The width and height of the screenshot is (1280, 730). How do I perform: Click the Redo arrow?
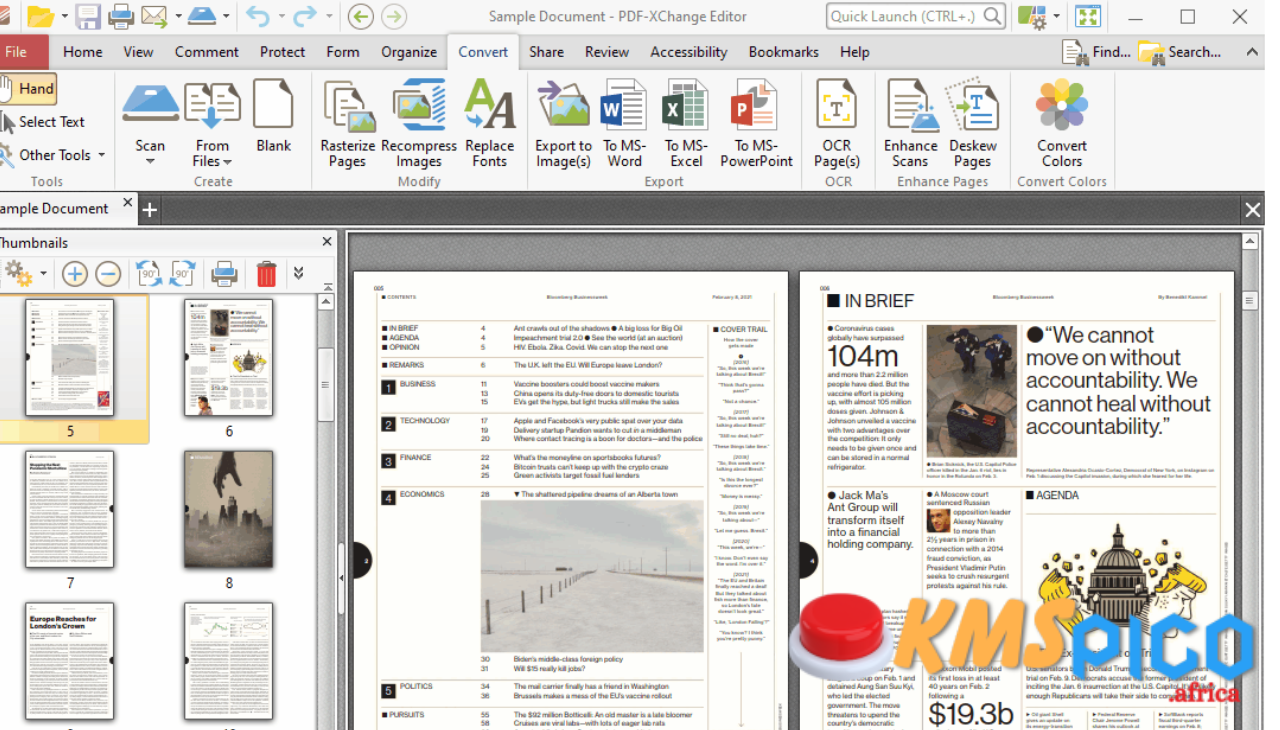[304, 16]
